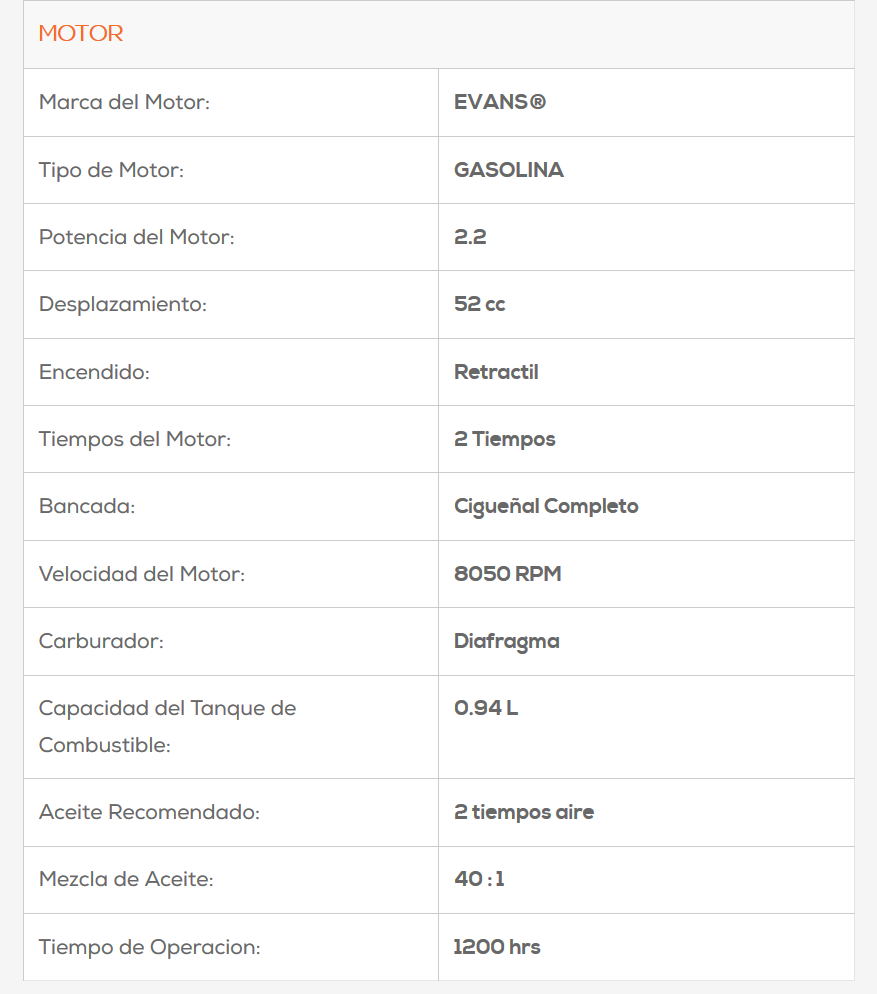Viewport: 877px width, 994px height.
Task: Click the MOTOR section header
Action: [81, 34]
